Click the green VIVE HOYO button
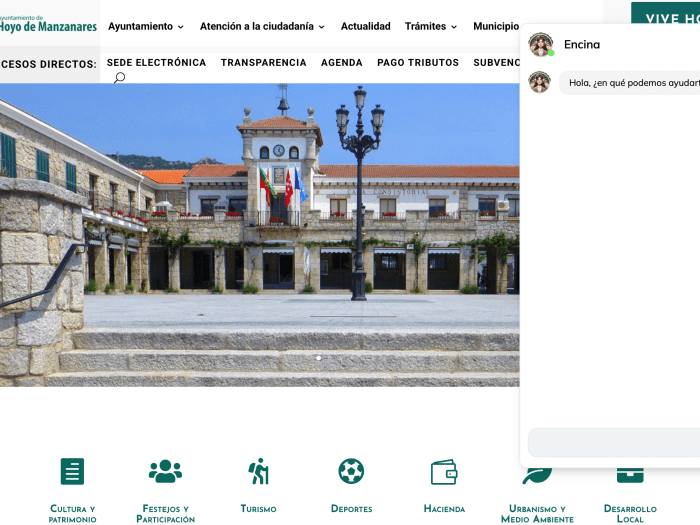Viewport: 700px width, 525px height. pyautogui.click(x=665, y=13)
